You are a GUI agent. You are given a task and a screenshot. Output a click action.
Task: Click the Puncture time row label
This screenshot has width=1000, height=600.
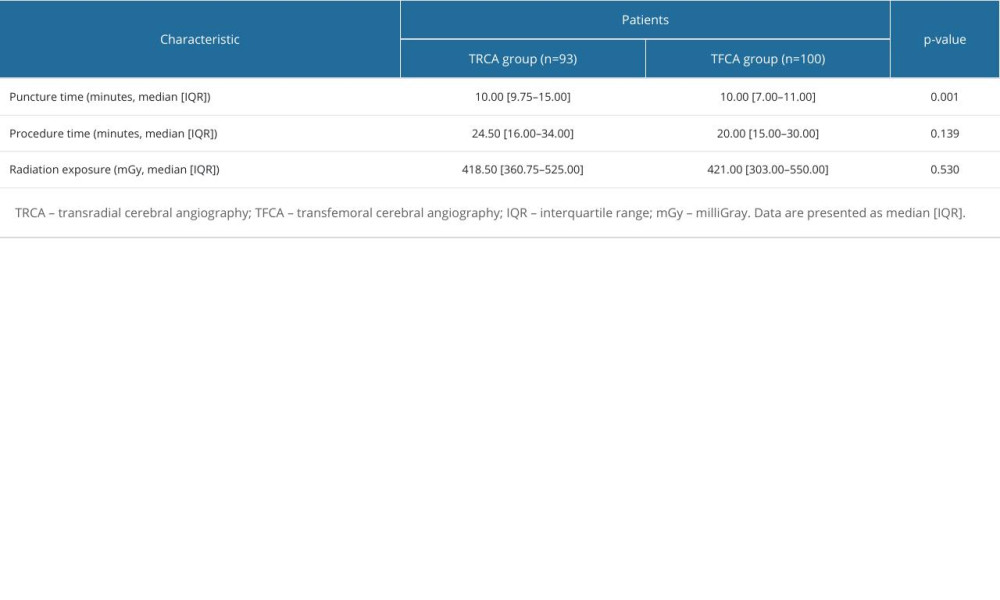(x=110, y=97)
